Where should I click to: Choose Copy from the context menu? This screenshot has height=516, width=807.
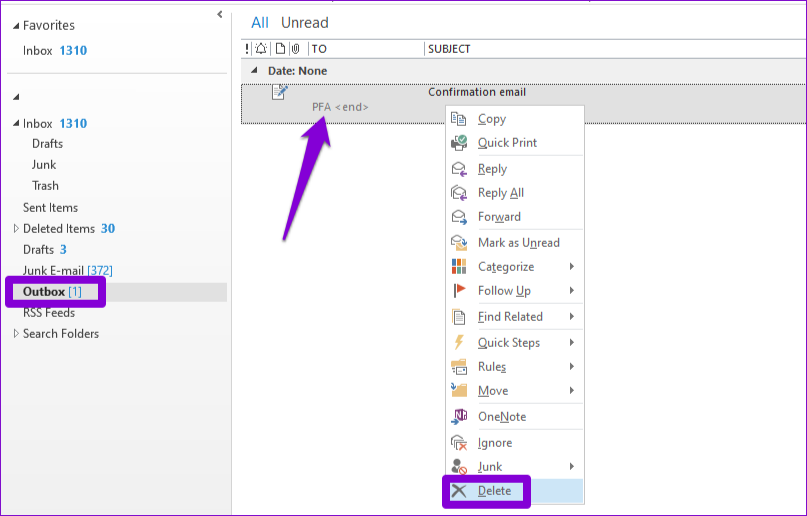coord(515,119)
